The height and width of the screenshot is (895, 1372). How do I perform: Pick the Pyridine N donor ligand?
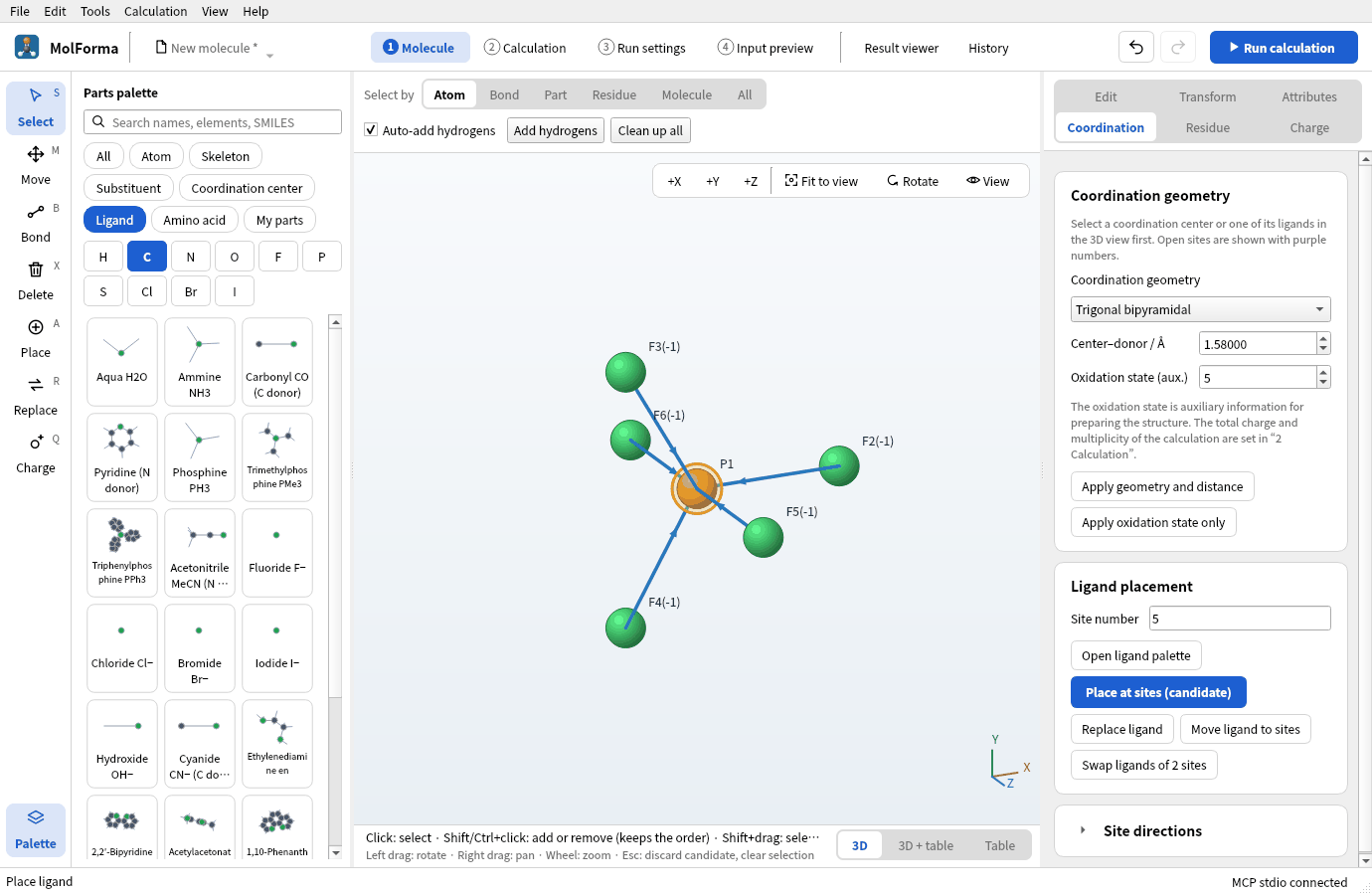122,457
